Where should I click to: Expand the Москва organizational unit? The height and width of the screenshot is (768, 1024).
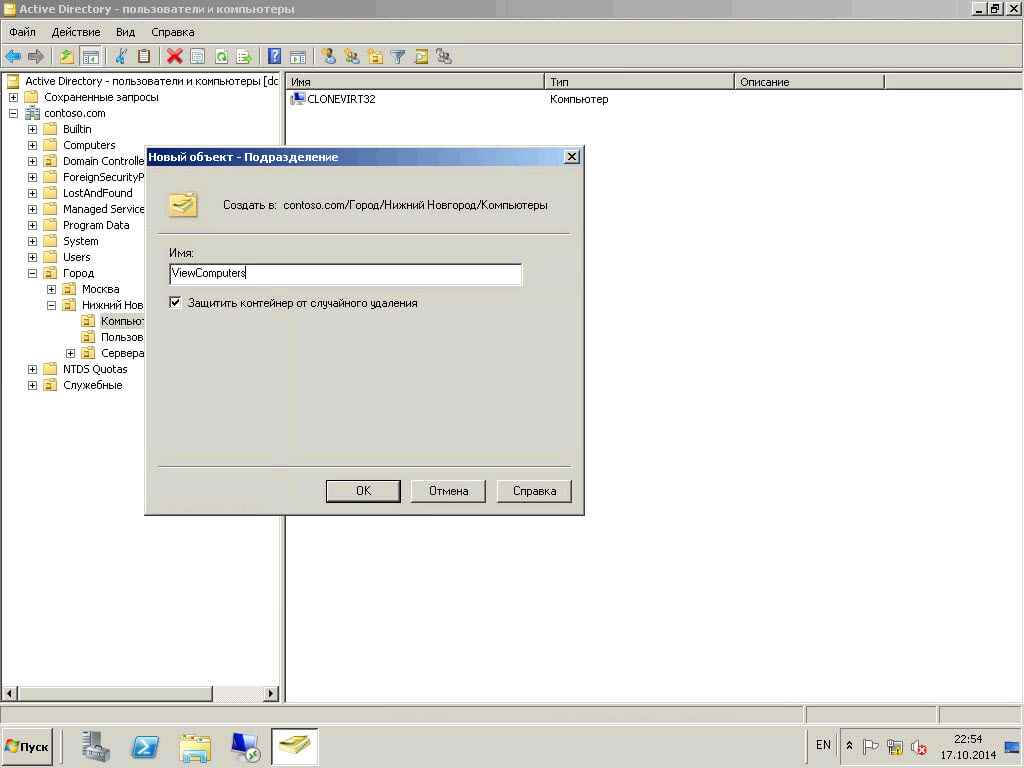(52, 289)
